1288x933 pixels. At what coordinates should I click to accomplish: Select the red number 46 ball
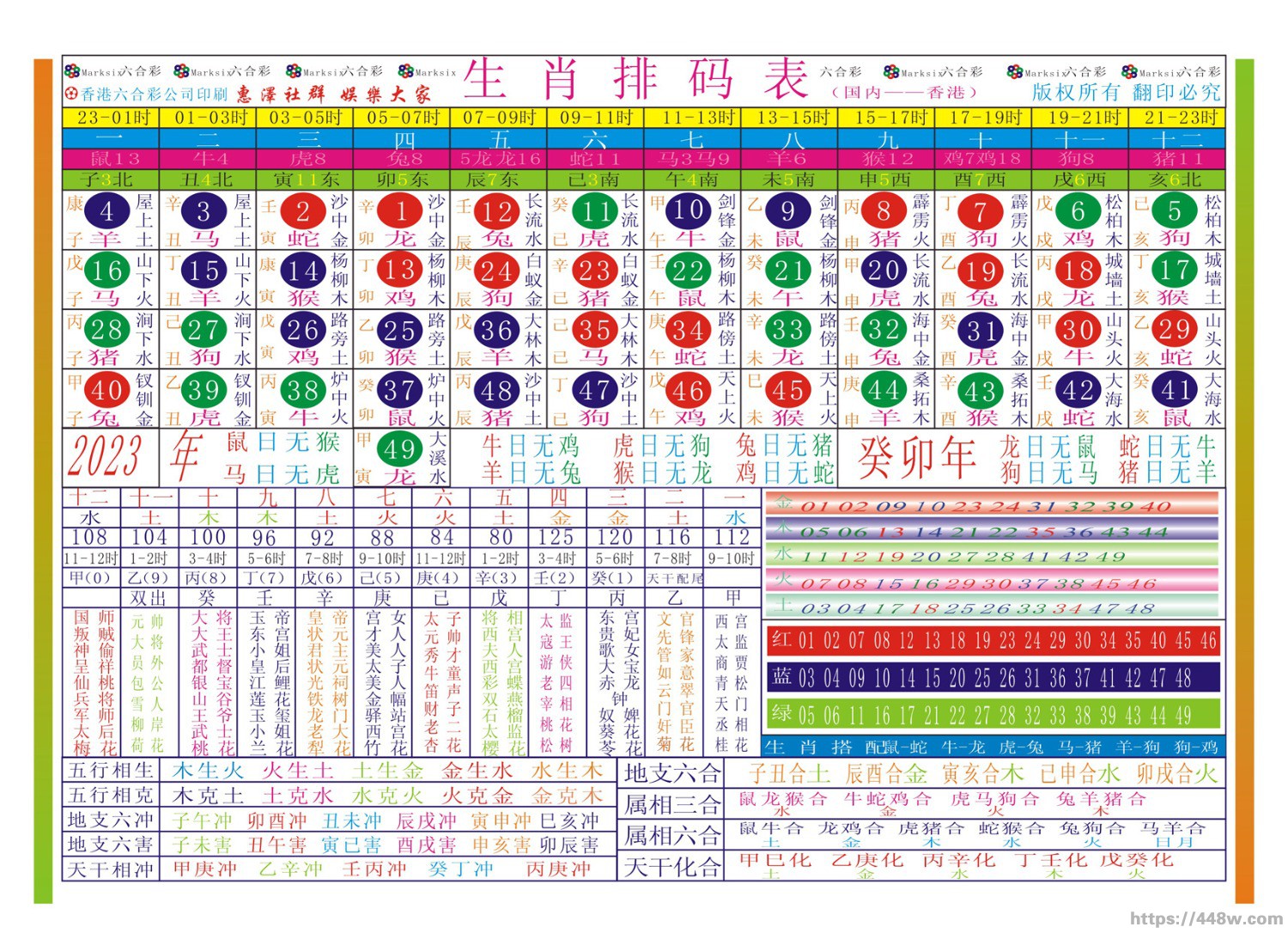coord(688,390)
